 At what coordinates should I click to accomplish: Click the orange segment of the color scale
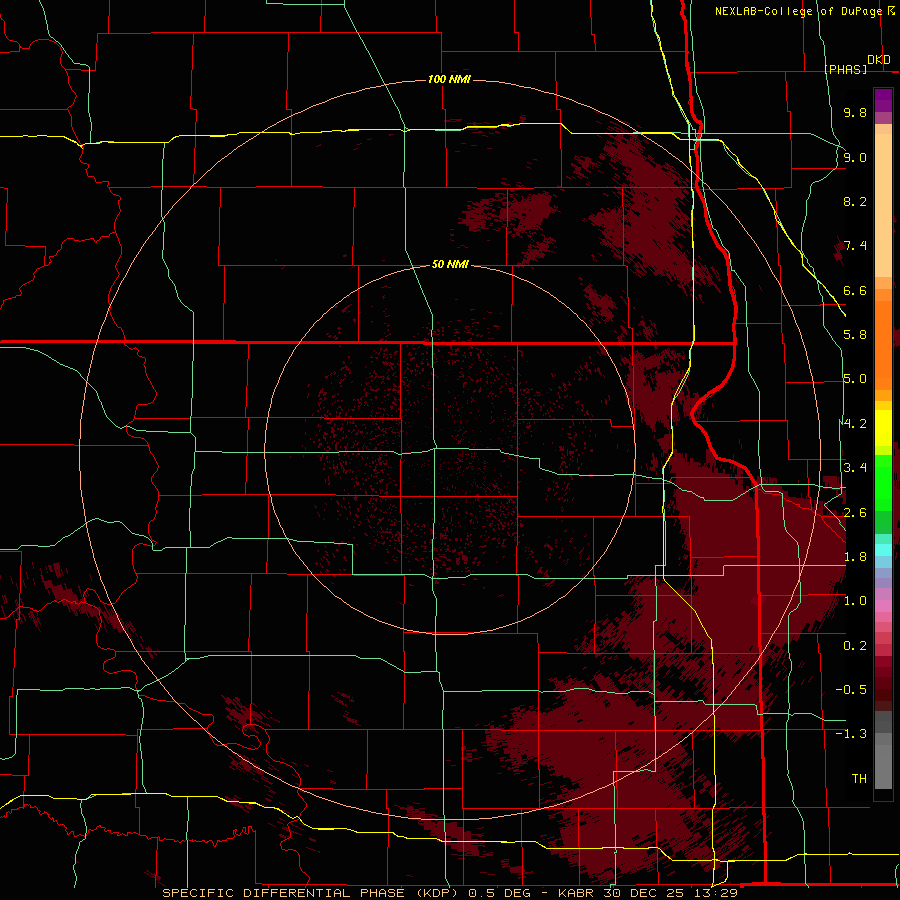[883, 344]
